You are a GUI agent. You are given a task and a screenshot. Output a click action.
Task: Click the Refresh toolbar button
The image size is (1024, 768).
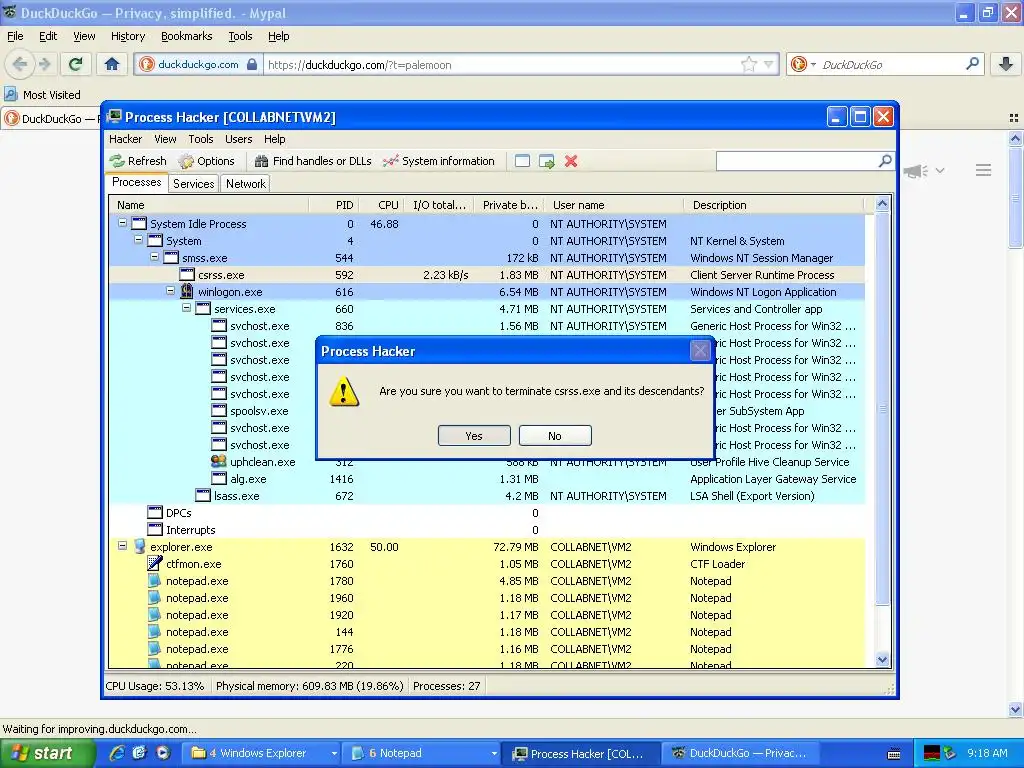pyautogui.click(x=138, y=161)
